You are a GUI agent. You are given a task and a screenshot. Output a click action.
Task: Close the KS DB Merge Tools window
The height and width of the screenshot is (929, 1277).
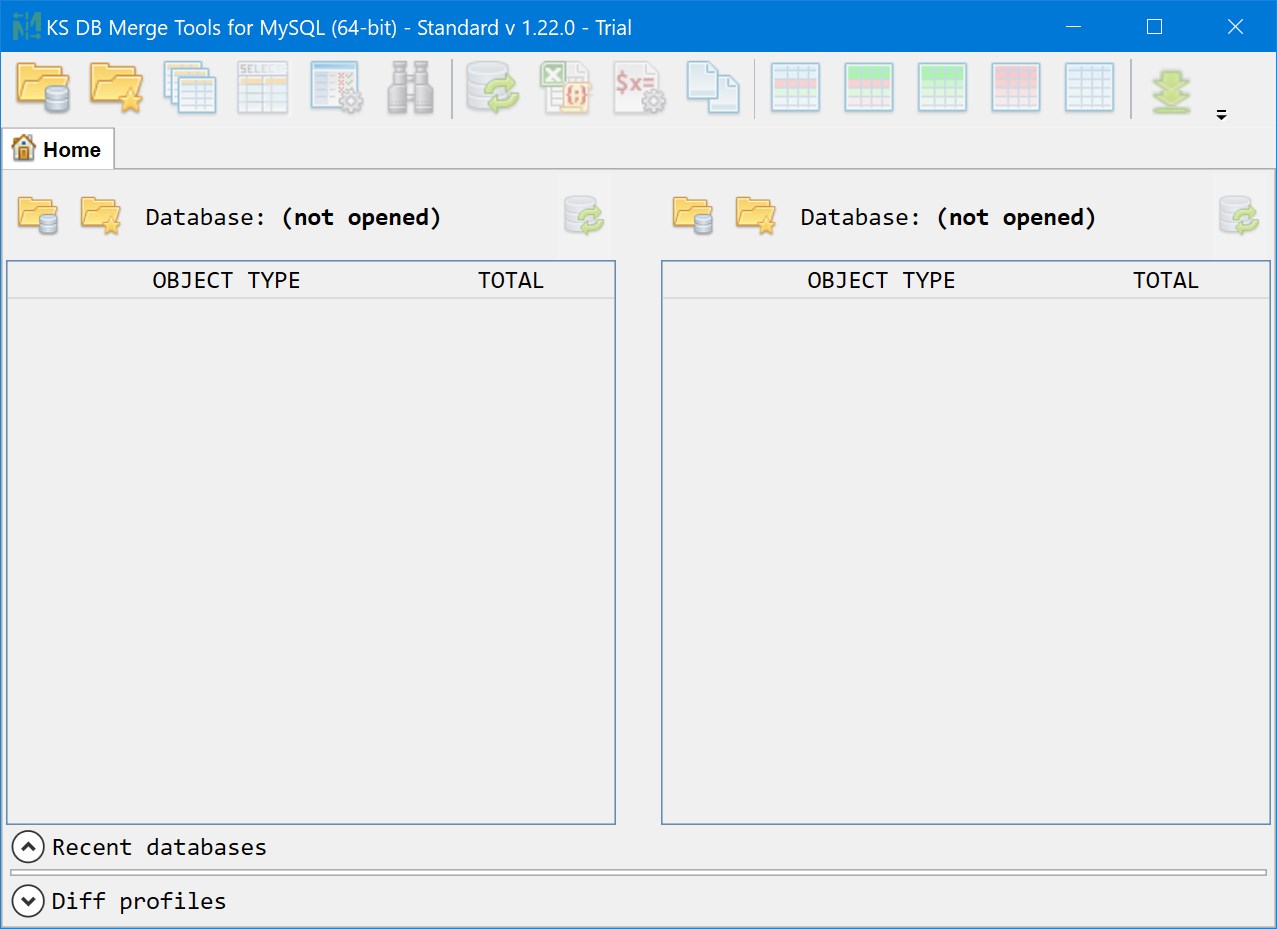click(x=1235, y=27)
